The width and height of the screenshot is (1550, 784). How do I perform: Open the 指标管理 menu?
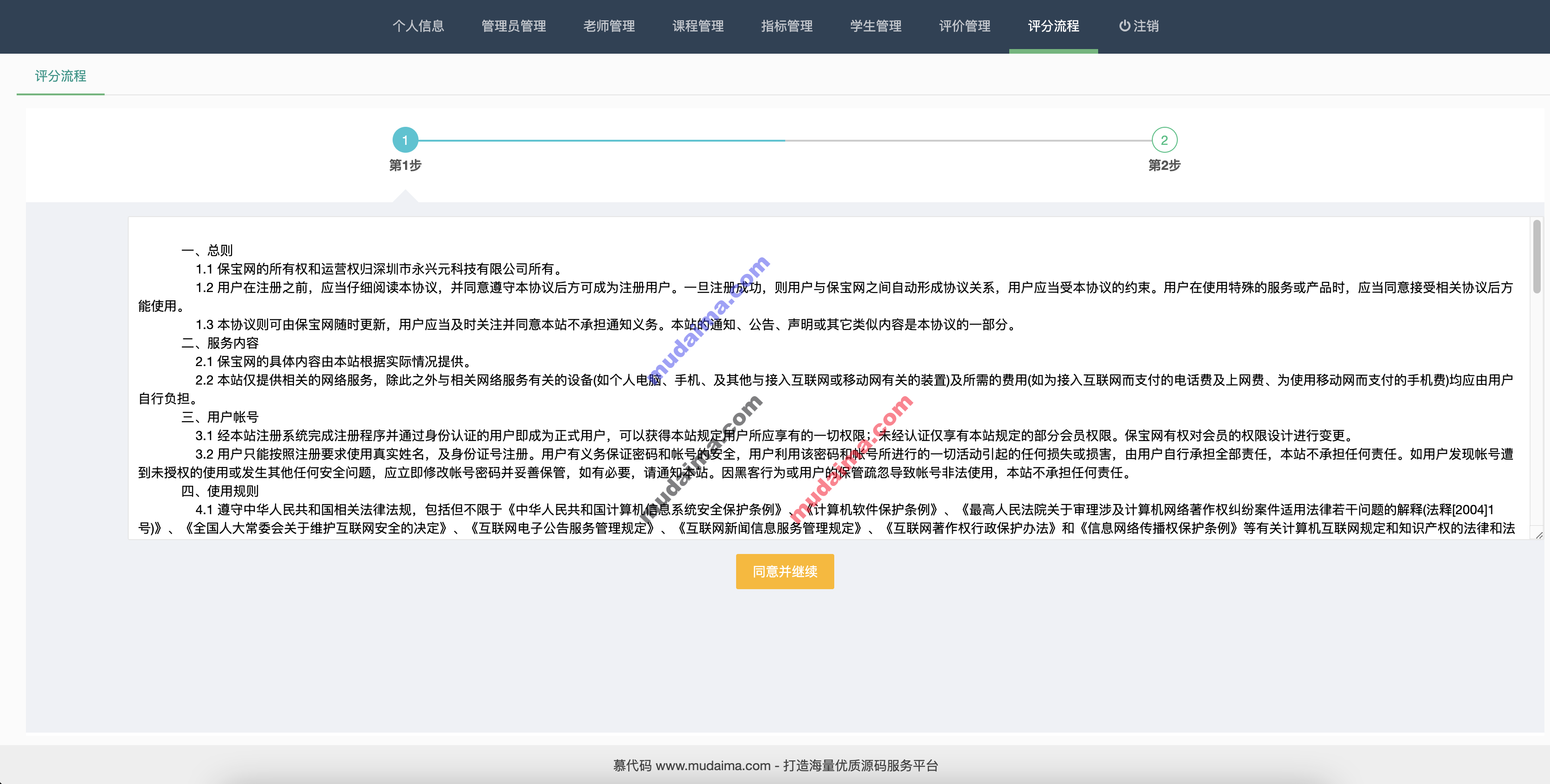787,26
